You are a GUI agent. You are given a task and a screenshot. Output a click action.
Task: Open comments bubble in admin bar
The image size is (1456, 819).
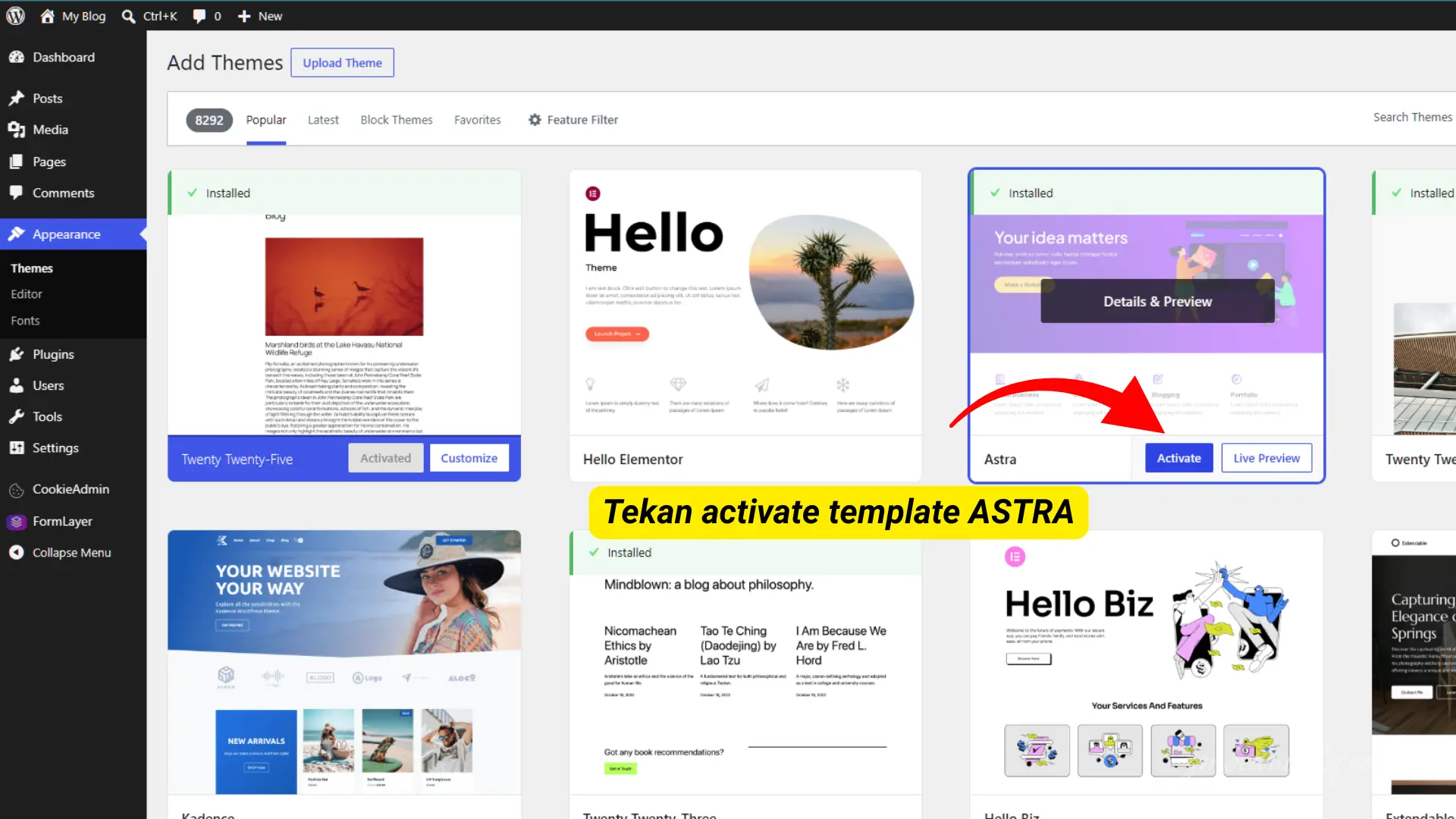point(199,16)
